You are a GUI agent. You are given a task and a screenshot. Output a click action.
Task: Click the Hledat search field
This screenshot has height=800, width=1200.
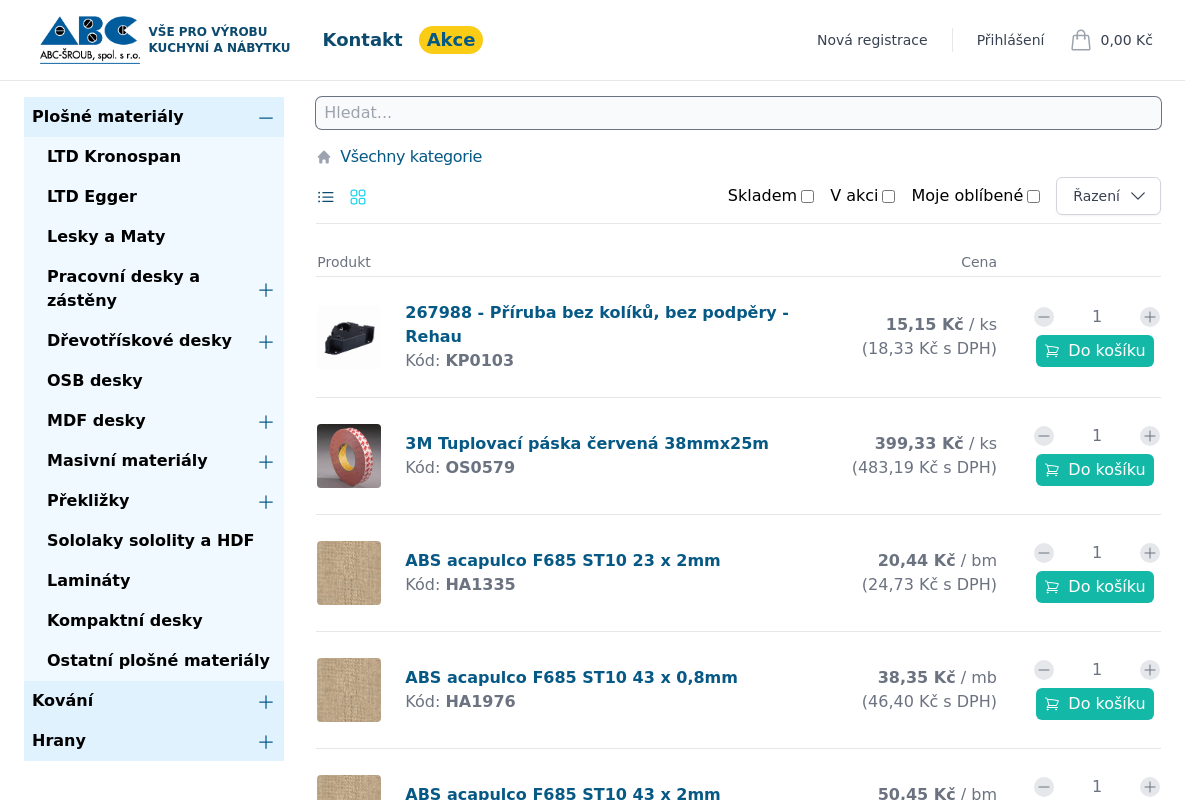click(x=738, y=113)
